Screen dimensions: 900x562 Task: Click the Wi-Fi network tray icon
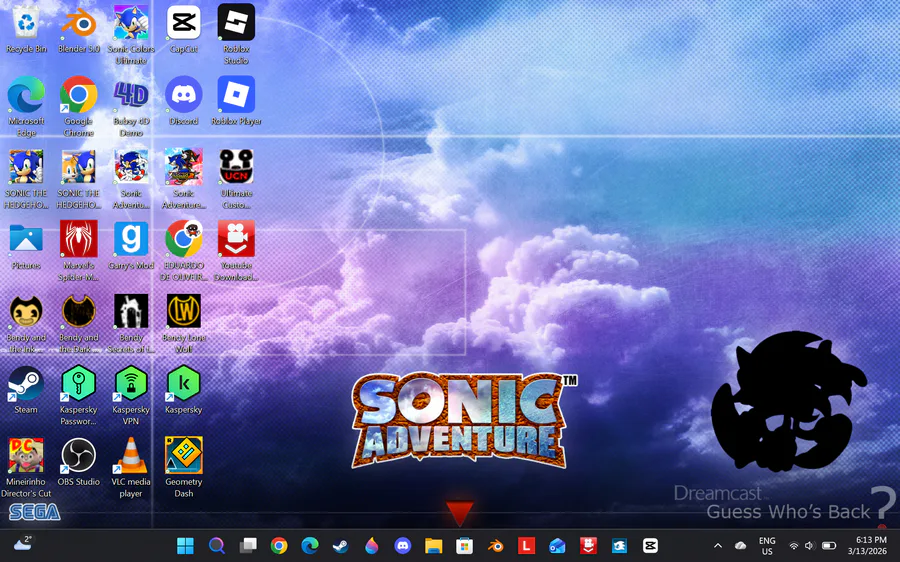click(x=794, y=546)
